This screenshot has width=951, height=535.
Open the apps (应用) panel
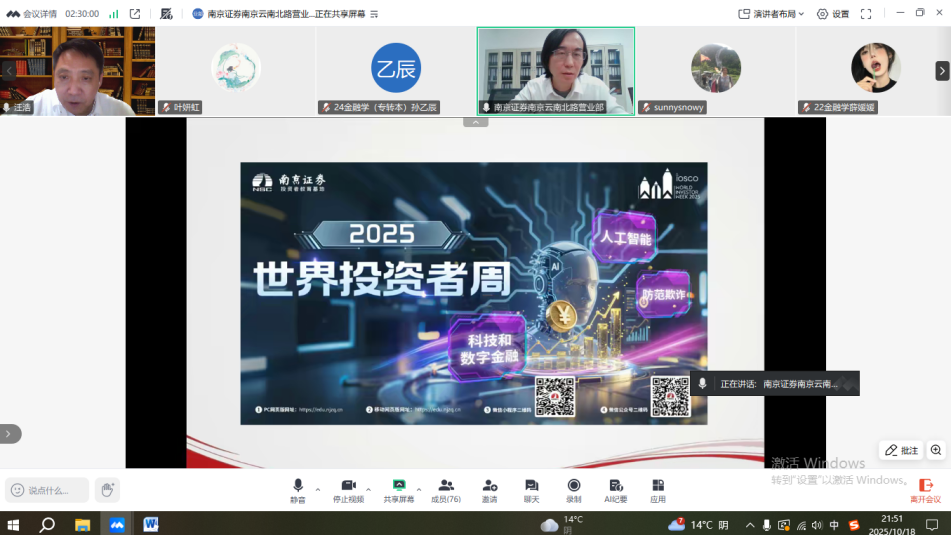point(657,490)
